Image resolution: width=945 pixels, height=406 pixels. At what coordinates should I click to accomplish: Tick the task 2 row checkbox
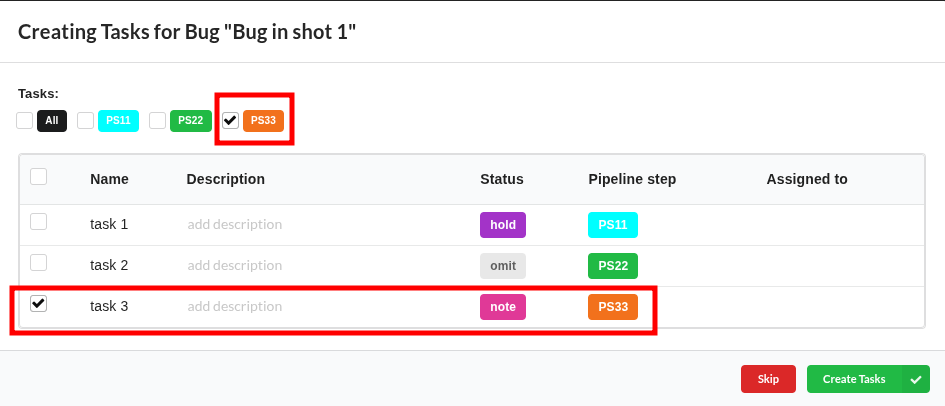[39, 263]
